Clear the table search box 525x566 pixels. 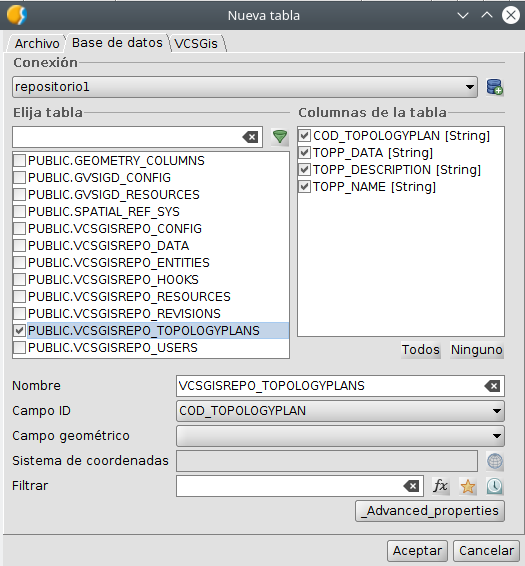[x=250, y=137]
